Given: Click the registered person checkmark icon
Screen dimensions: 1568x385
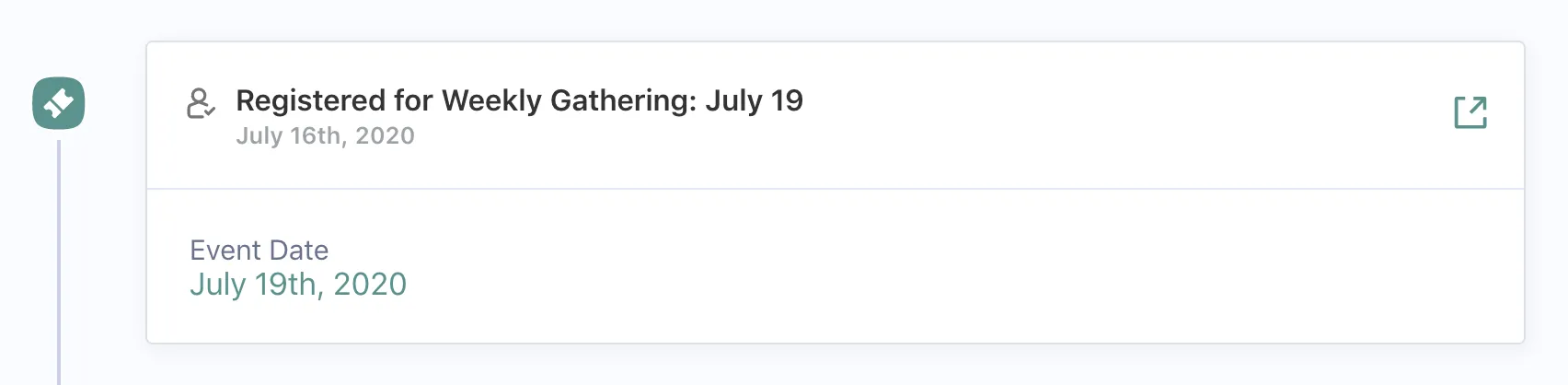Looking at the screenshot, I should (201, 103).
